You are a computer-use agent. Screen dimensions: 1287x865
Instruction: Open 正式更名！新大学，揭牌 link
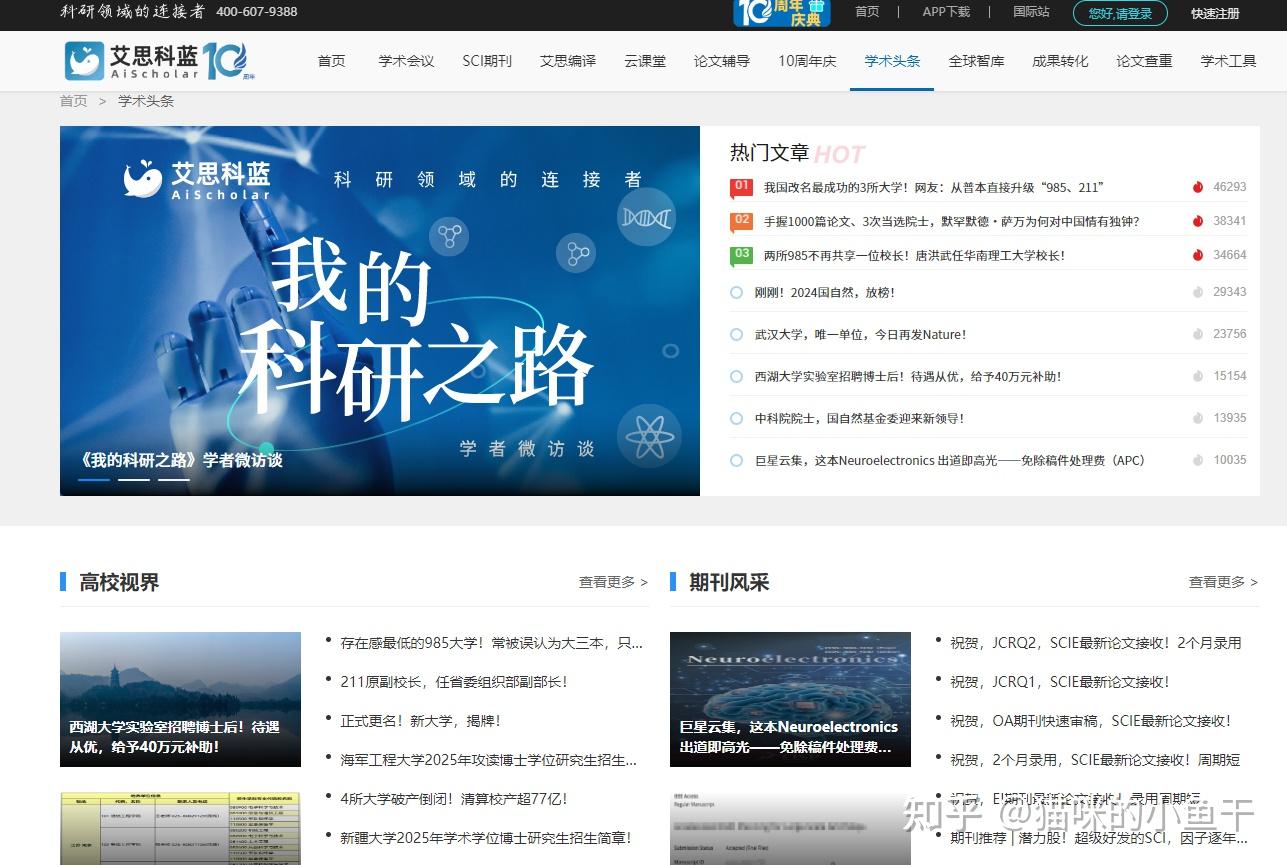click(x=420, y=721)
